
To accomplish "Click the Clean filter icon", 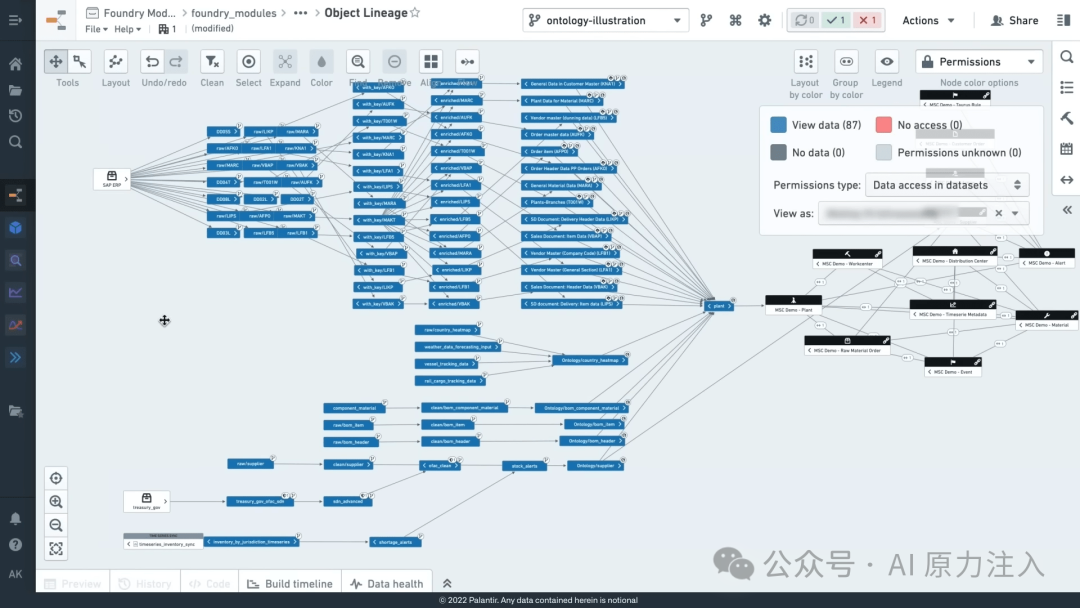I will (x=212, y=62).
